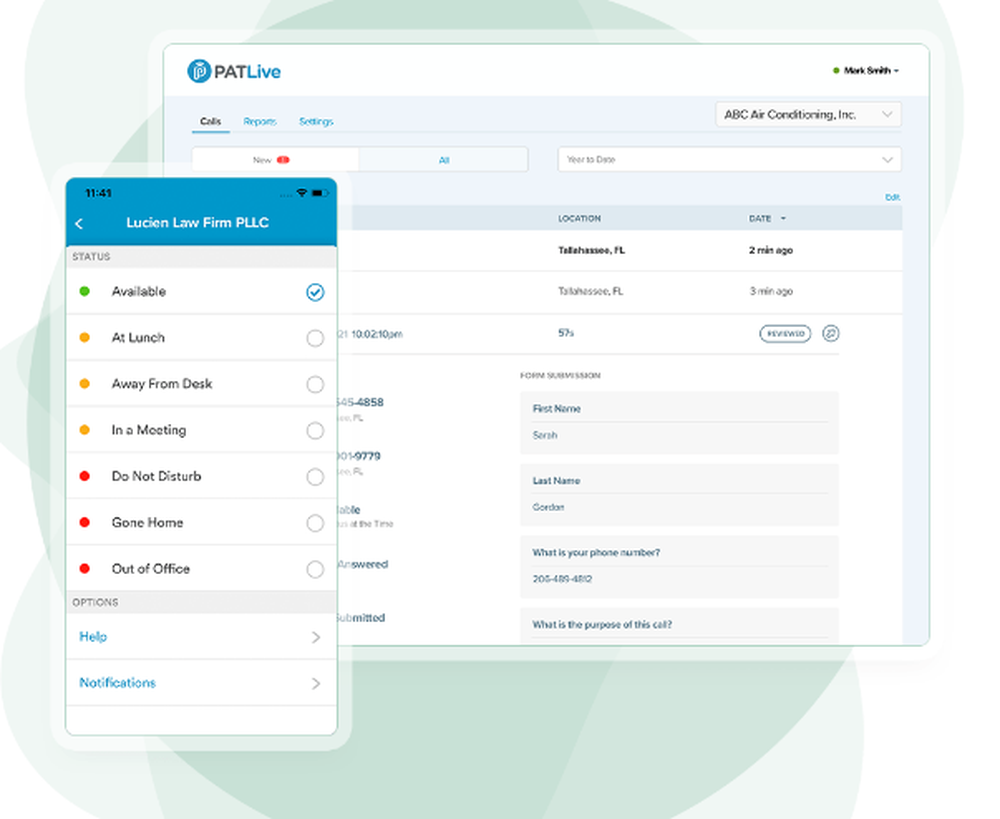The height and width of the screenshot is (819, 1000).
Task: Click the green online dot beside Mark Smith
Action: click(x=836, y=71)
